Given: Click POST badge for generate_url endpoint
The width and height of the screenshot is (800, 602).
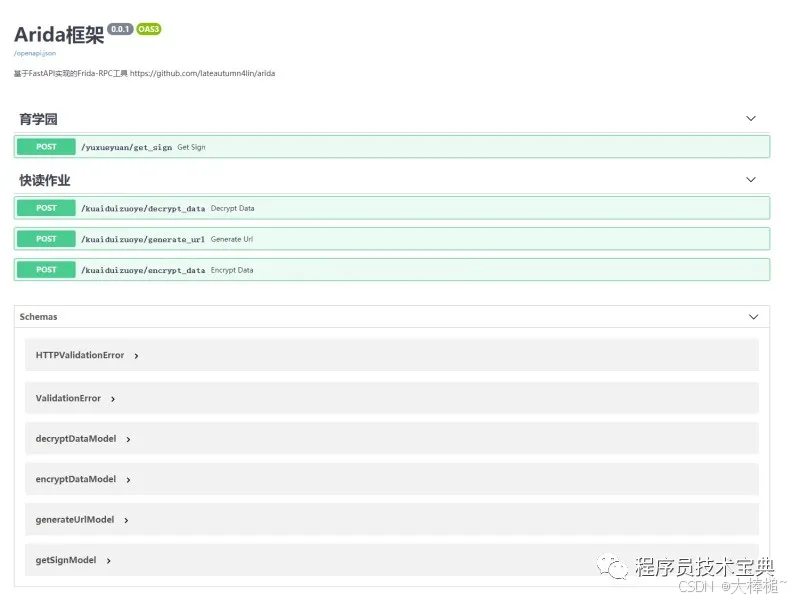Looking at the screenshot, I should 46,239.
